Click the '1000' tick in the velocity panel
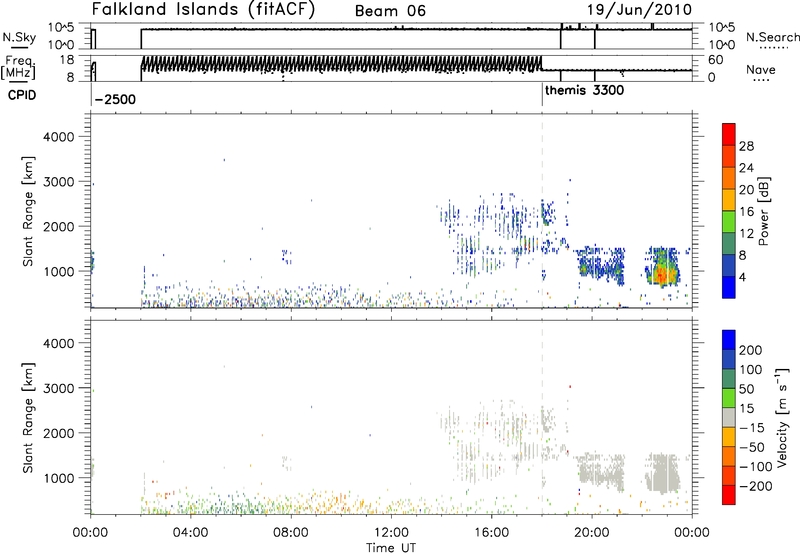800x554 pixels. [x=59, y=478]
